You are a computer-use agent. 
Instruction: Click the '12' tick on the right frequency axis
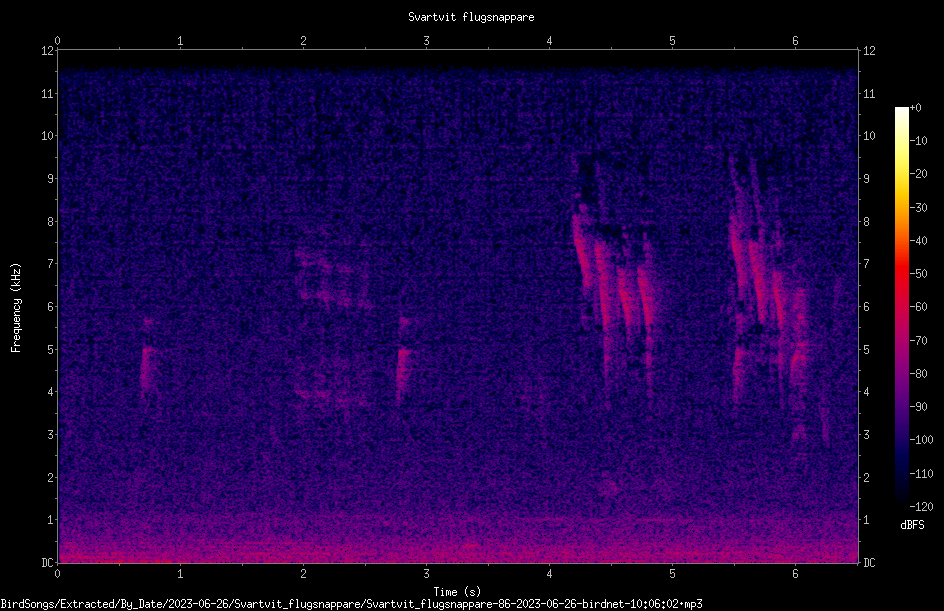coord(869,51)
